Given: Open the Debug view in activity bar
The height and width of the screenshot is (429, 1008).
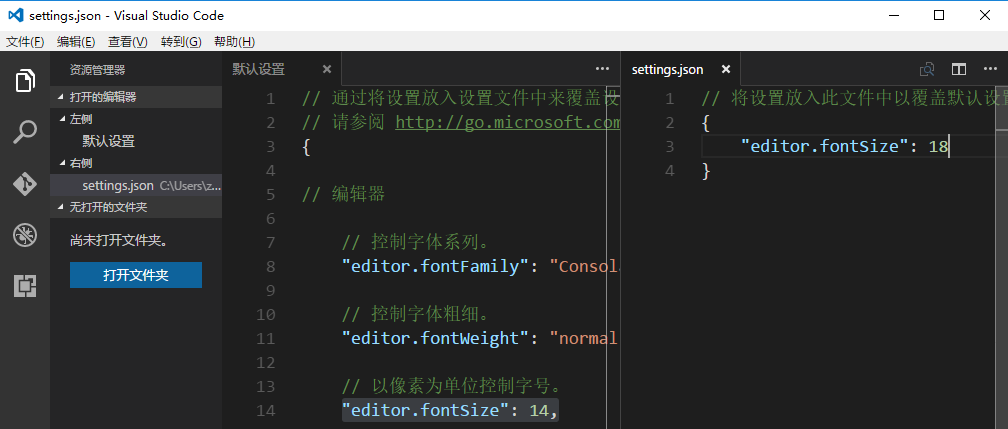Looking at the screenshot, I should pos(25,235).
